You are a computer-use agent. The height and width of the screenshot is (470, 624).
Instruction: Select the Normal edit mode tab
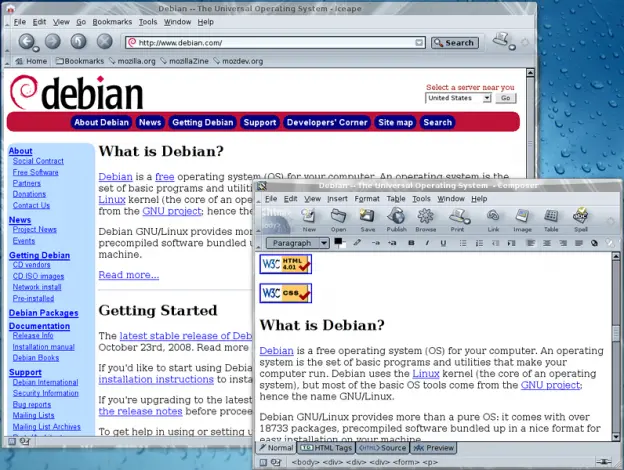pos(276,448)
